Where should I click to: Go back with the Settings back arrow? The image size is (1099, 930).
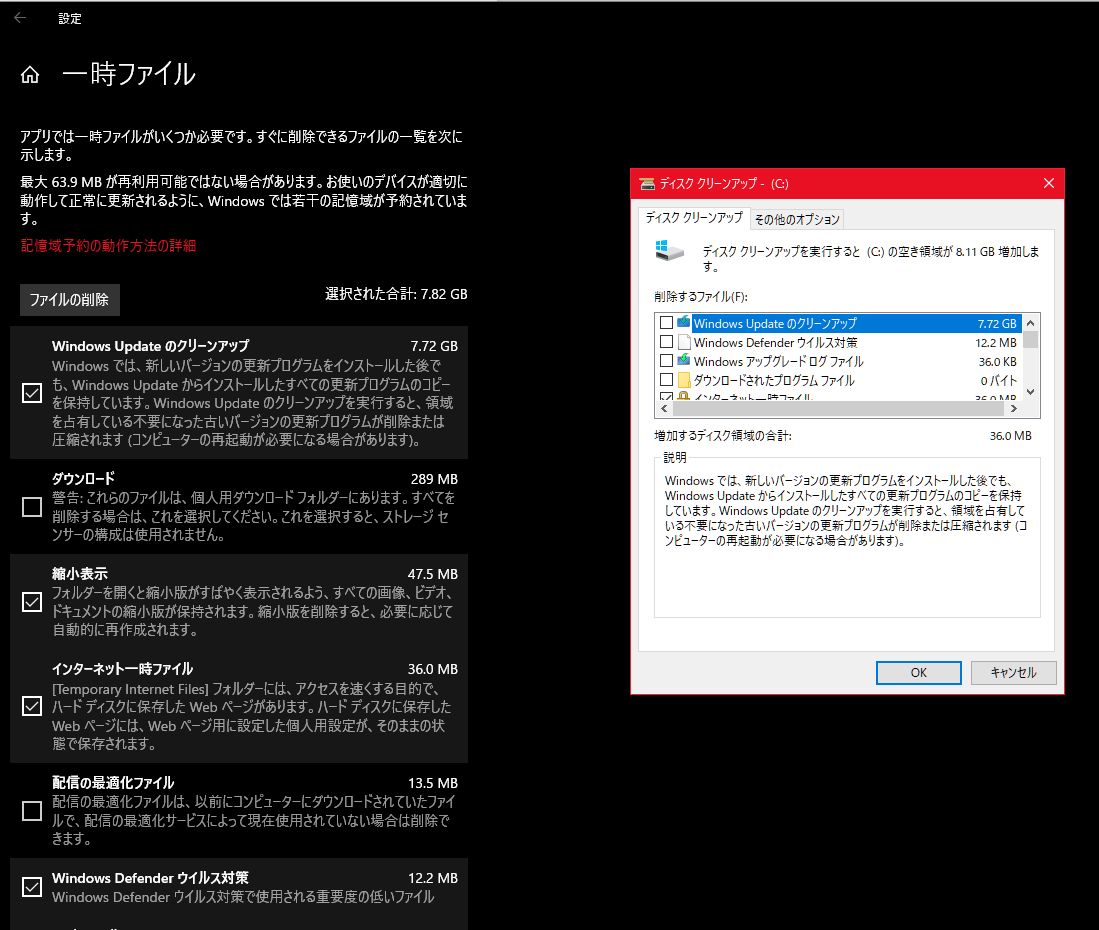[20, 18]
